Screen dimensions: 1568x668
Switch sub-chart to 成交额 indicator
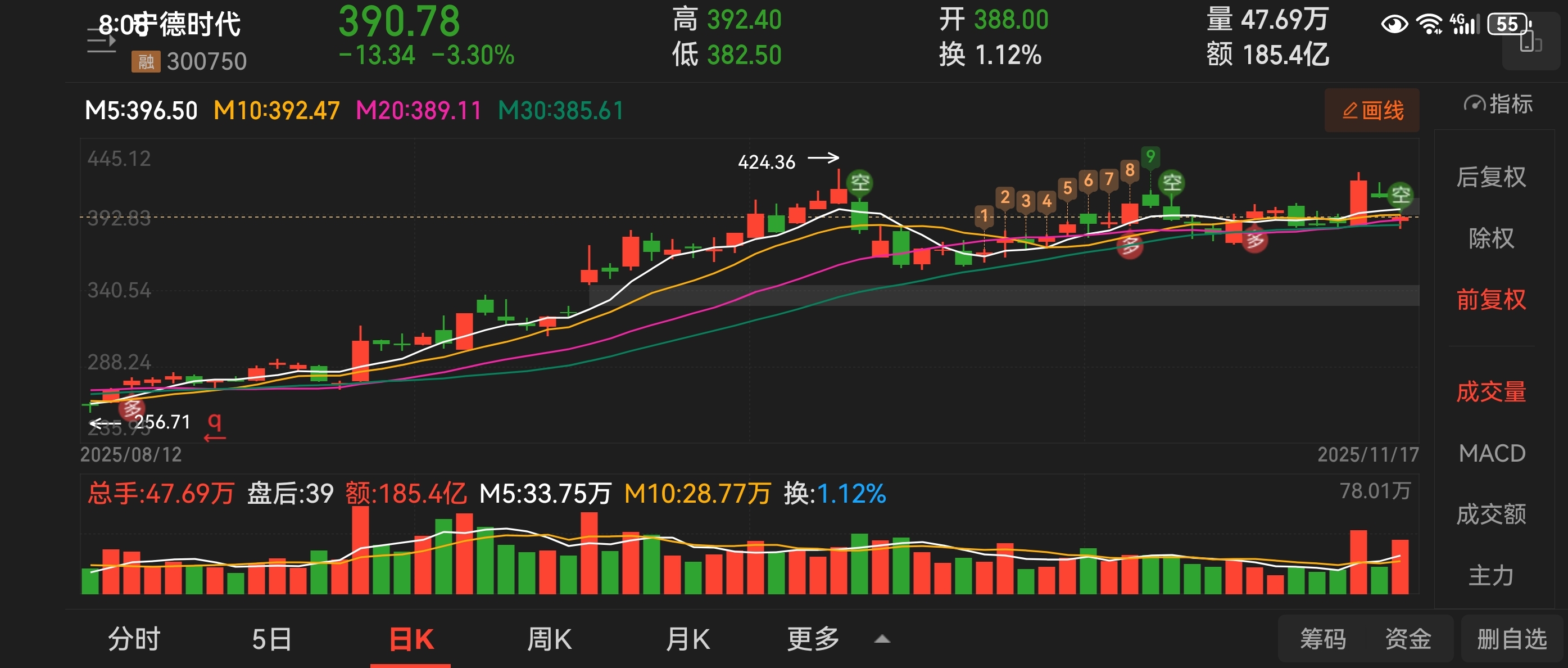(x=1490, y=514)
